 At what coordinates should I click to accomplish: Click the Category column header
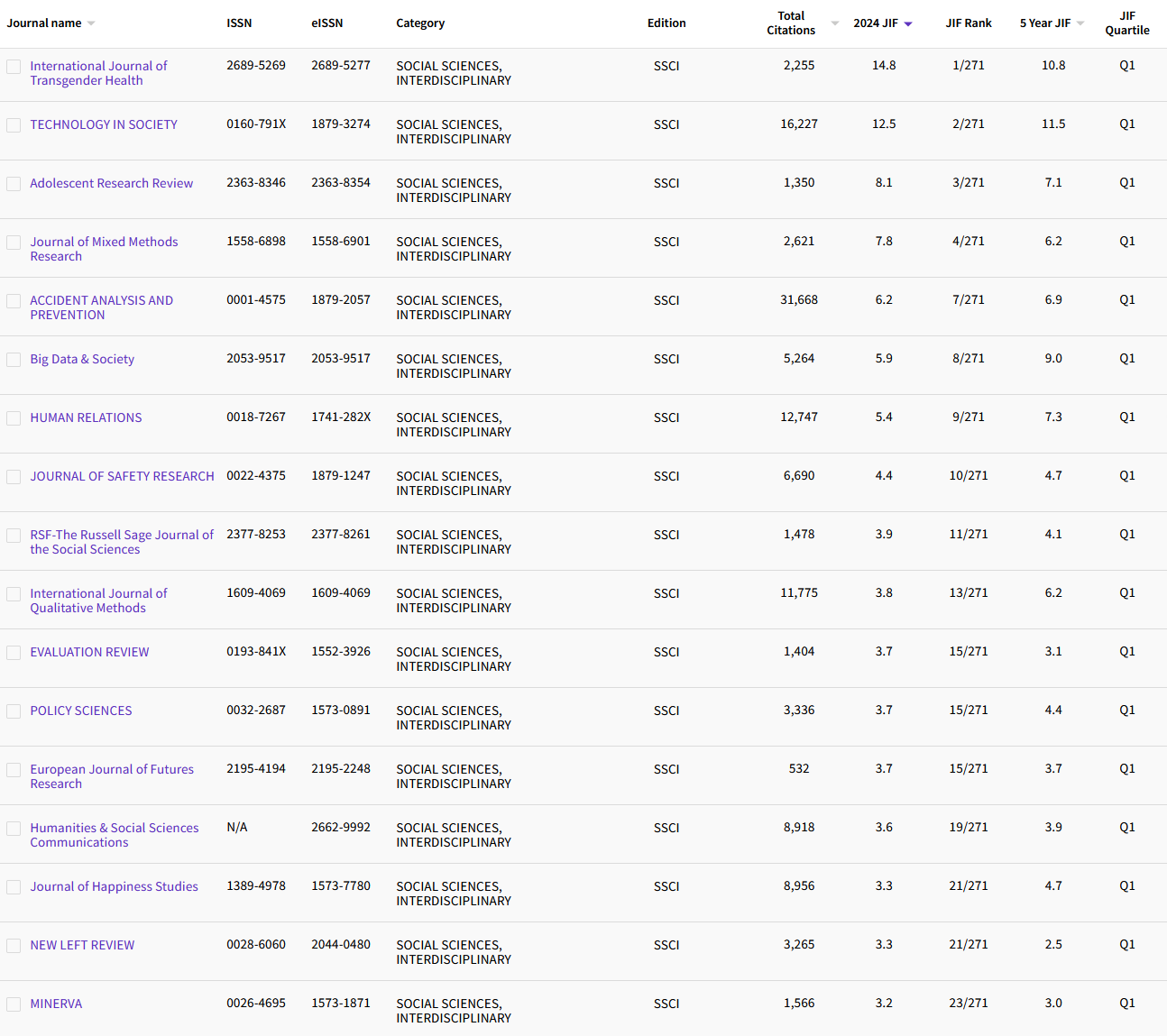pyautogui.click(x=420, y=23)
